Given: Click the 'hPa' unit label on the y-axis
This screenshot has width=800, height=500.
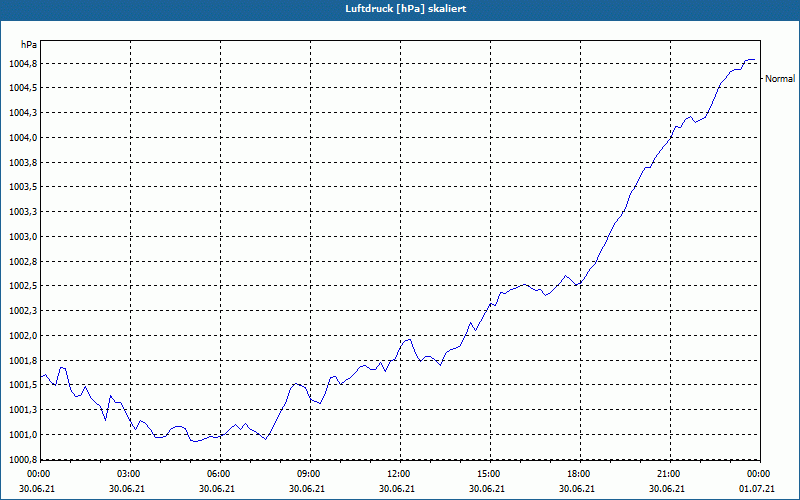Looking at the screenshot, I should pyautogui.click(x=29, y=45).
